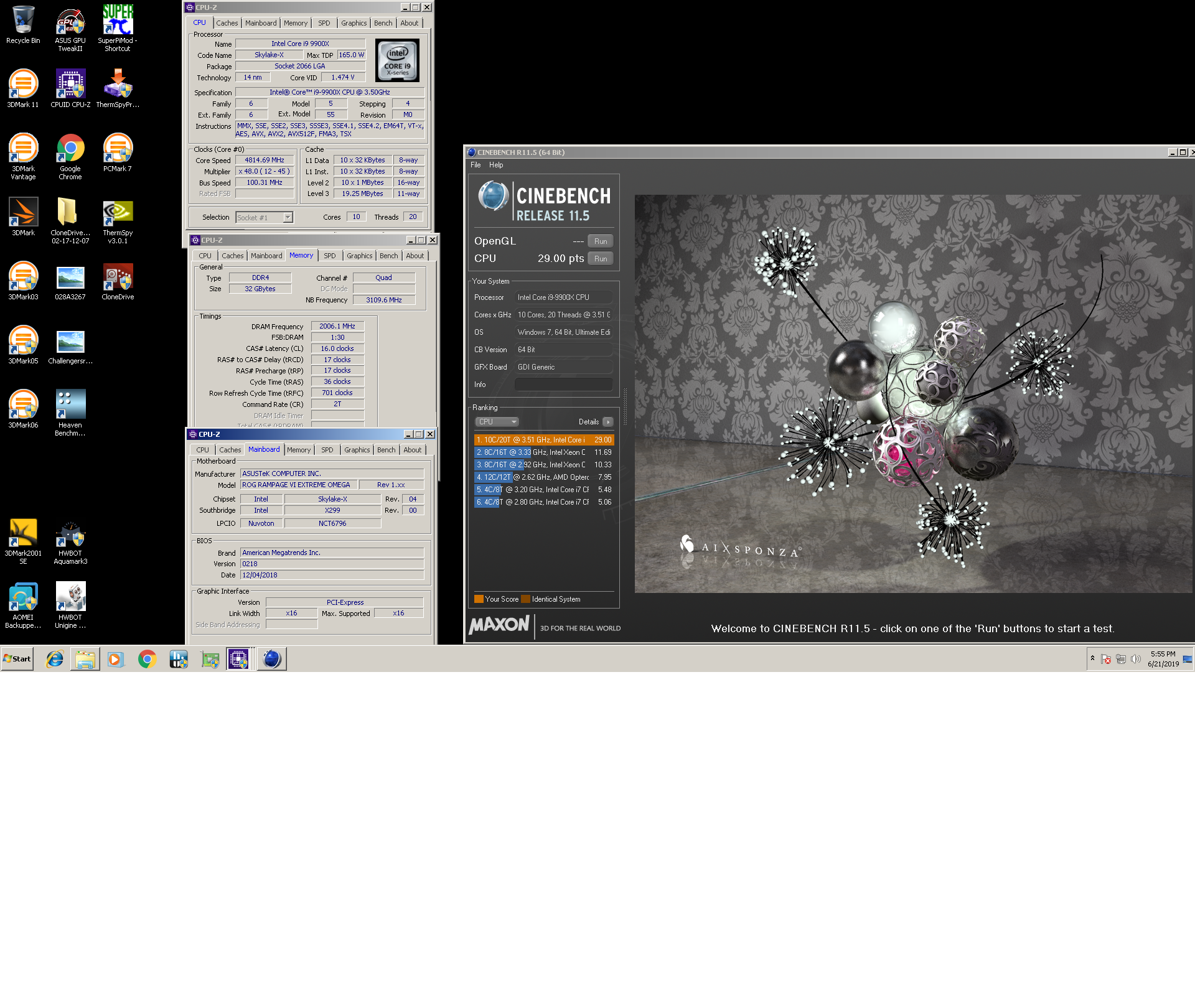Click the Identical System legend swatch
Image resolution: width=1195 pixels, height=1008 pixels.
(x=526, y=599)
